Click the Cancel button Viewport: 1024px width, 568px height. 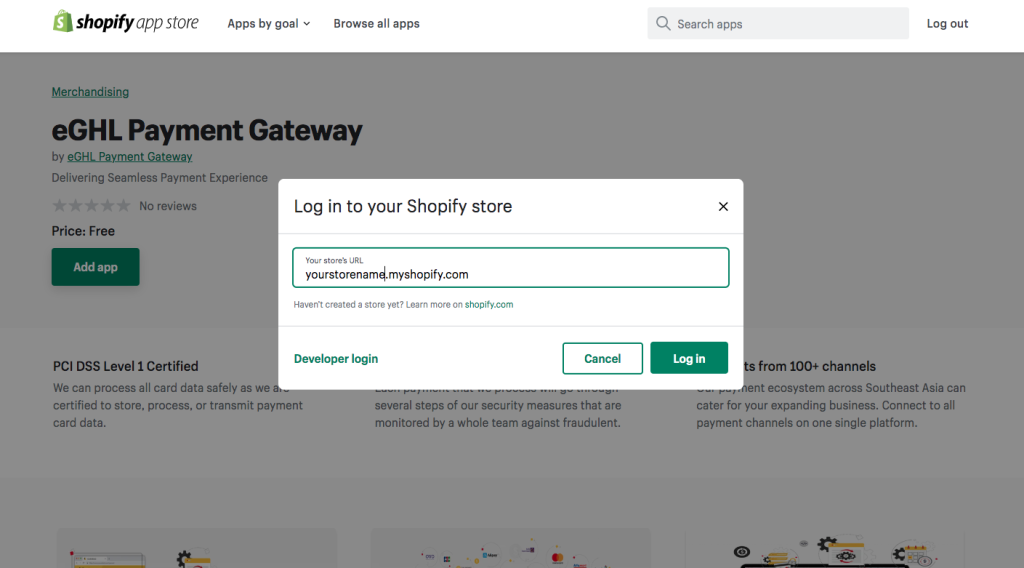pyautogui.click(x=602, y=358)
